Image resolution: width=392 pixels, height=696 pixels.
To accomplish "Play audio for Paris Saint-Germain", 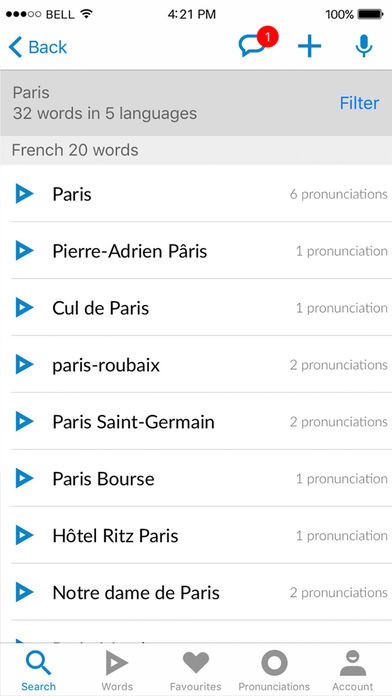I will tap(24, 421).
